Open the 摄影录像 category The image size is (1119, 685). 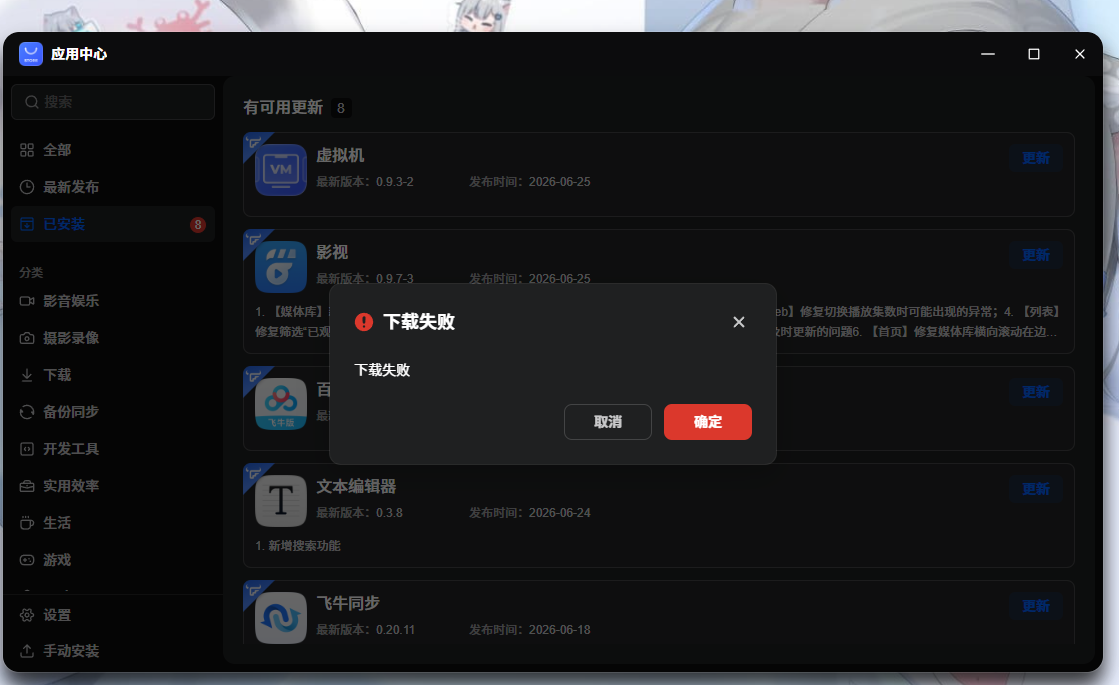coord(113,338)
